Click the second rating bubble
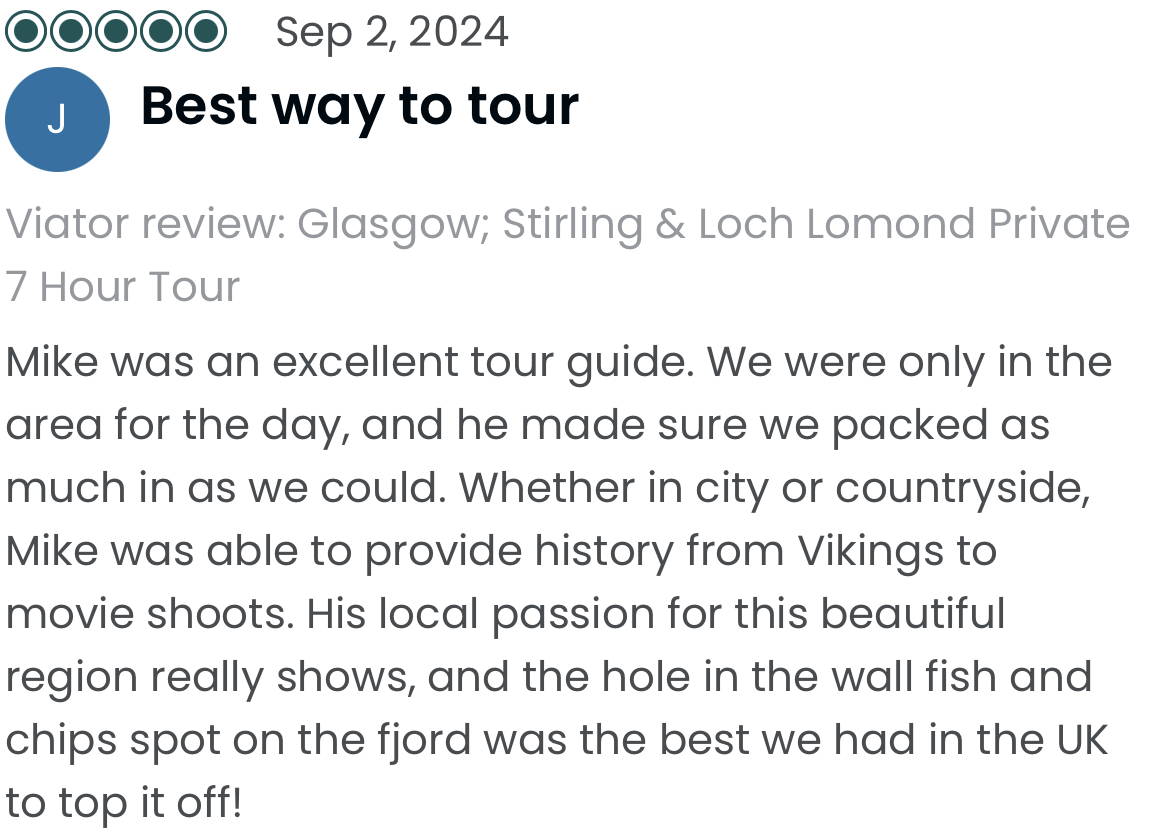Viewport: 1151px width, 832px height. [x=71, y=31]
